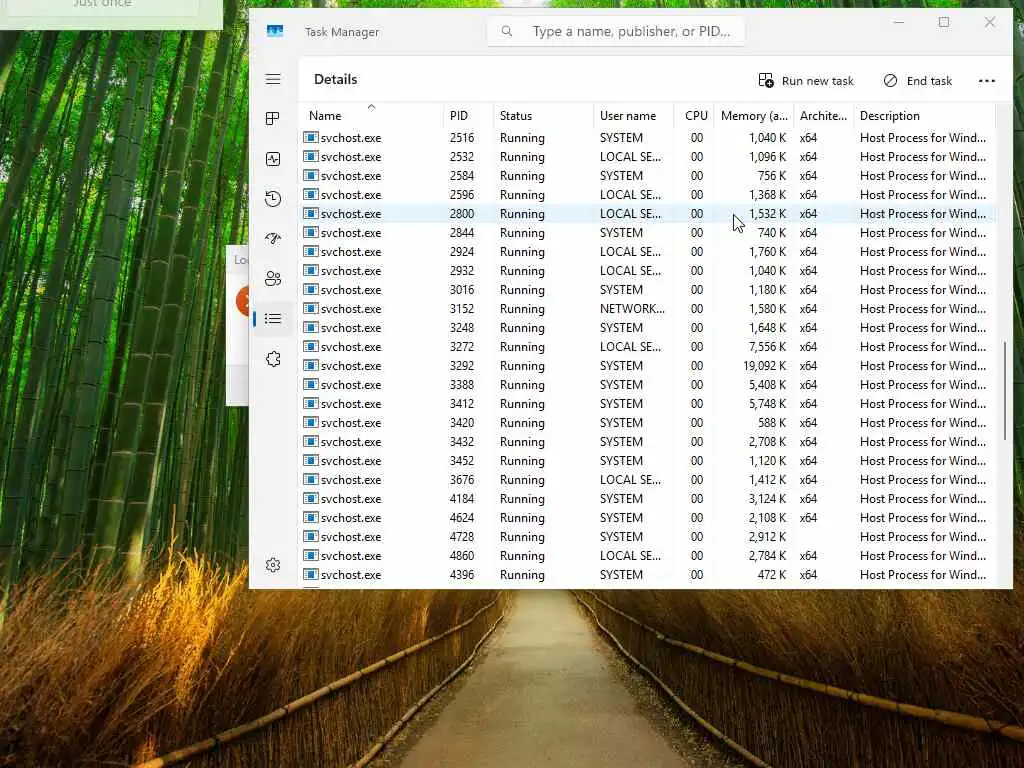Viewport: 1024px width, 768px height.
Task: Click x64 architecture cell of PID 3272
Action: pyautogui.click(x=808, y=346)
